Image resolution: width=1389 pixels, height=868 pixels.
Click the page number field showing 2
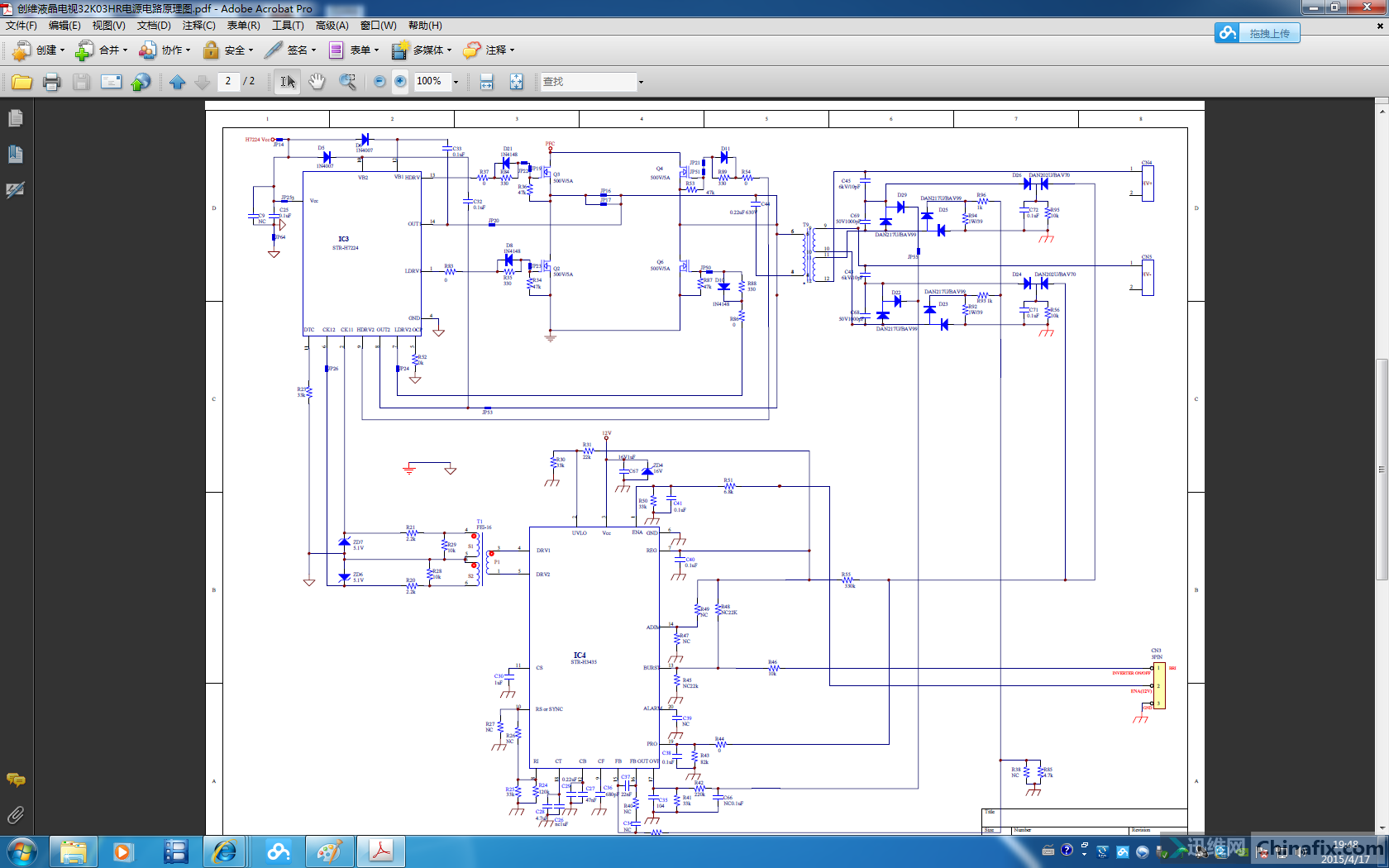pyautogui.click(x=228, y=81)
